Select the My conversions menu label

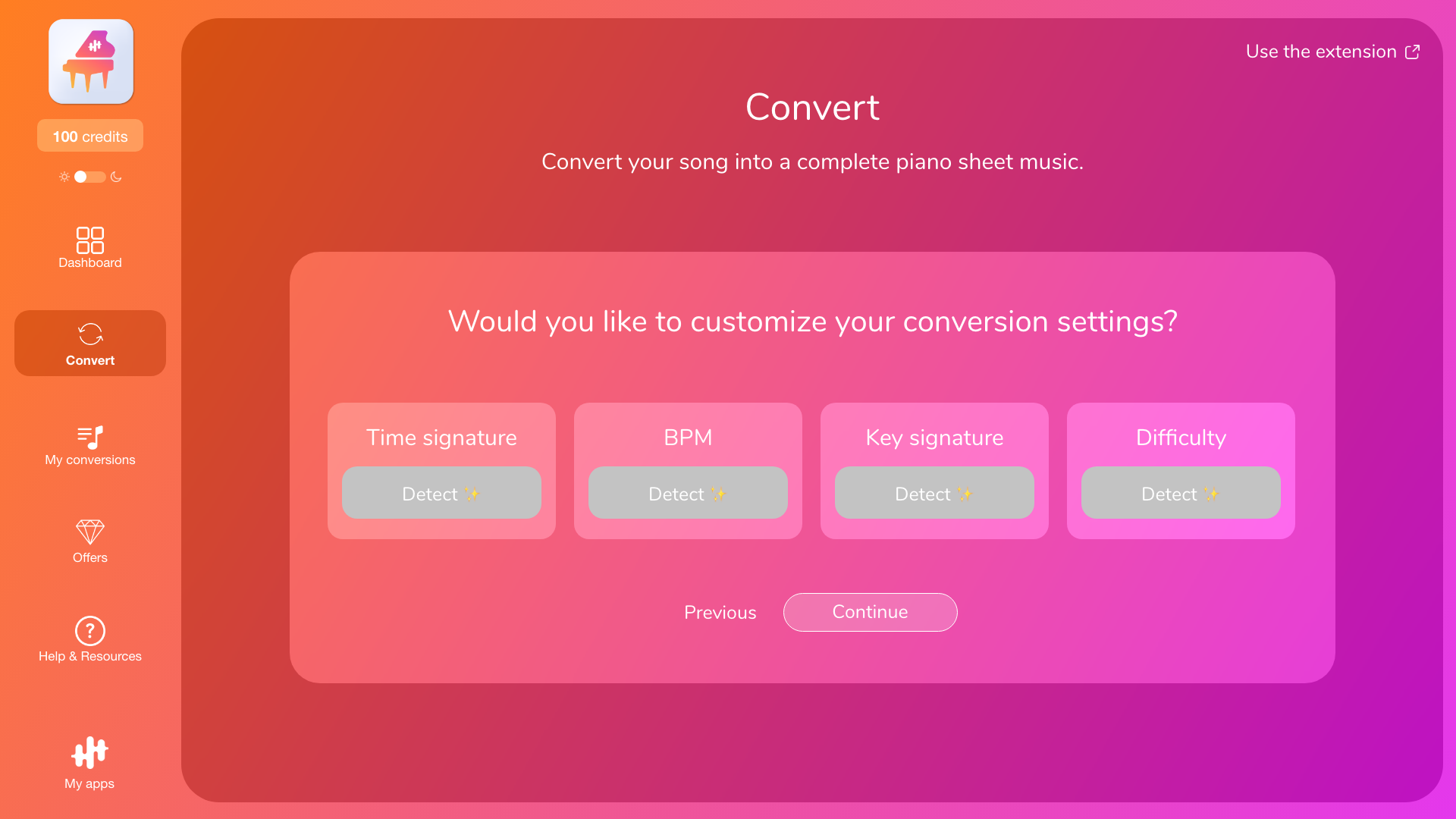(x=90, y=460)
